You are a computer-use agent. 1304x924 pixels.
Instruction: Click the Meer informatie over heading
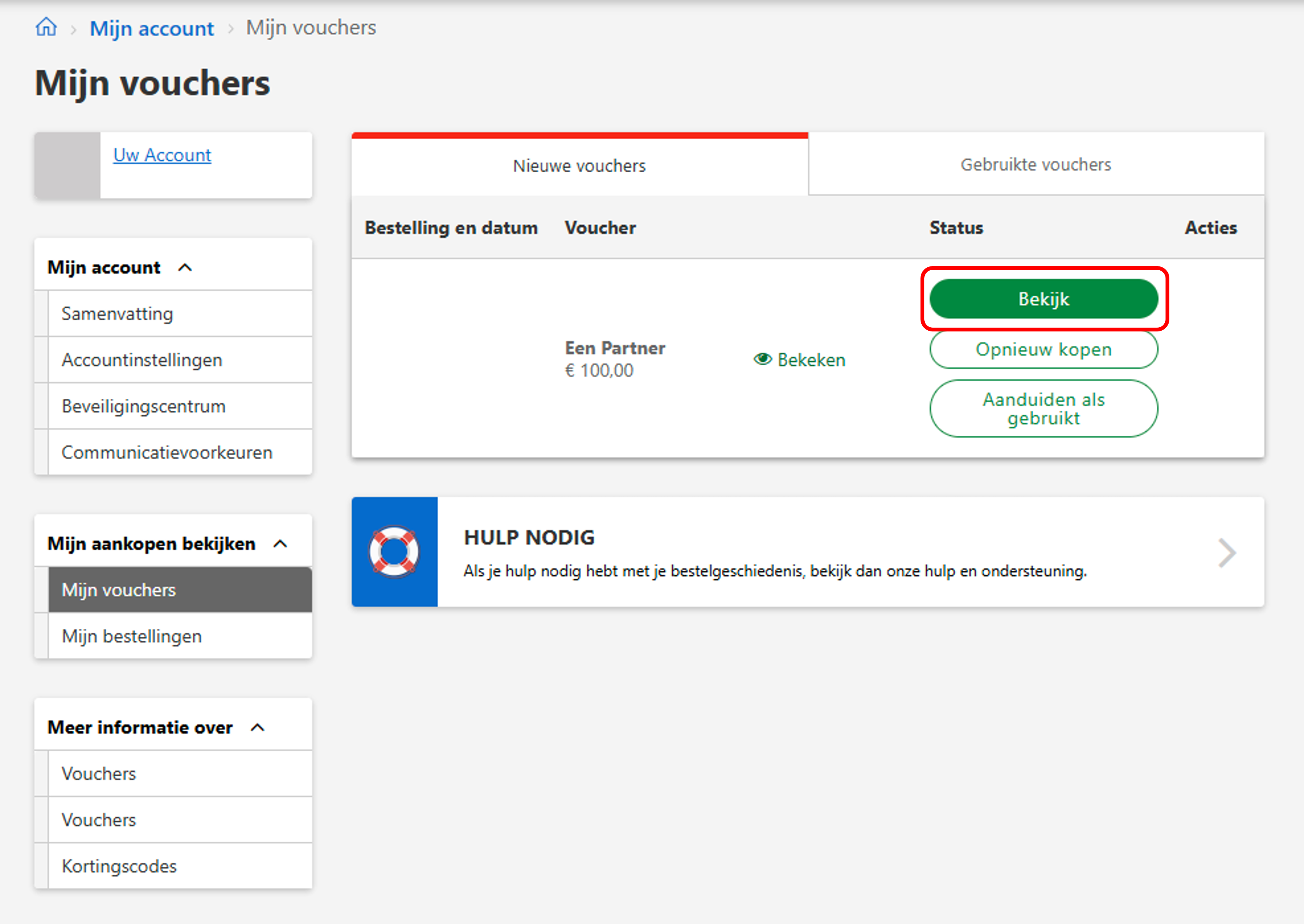(x=140, y=728)
